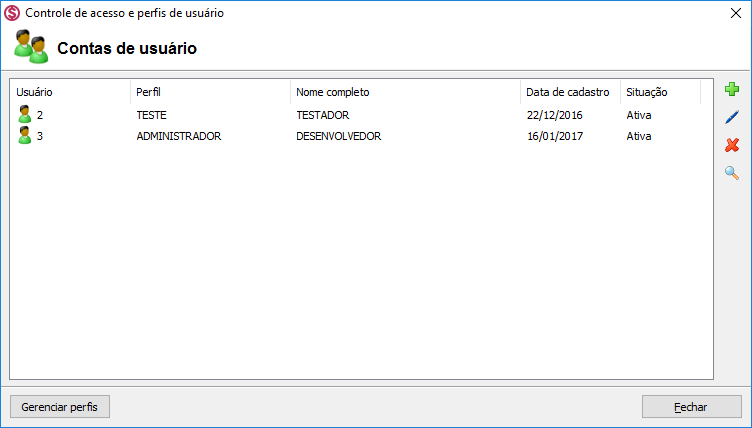This screenshot has width=752, height=428.
Task: Sort by the Situação column header
Action: (x=646, y=92)
